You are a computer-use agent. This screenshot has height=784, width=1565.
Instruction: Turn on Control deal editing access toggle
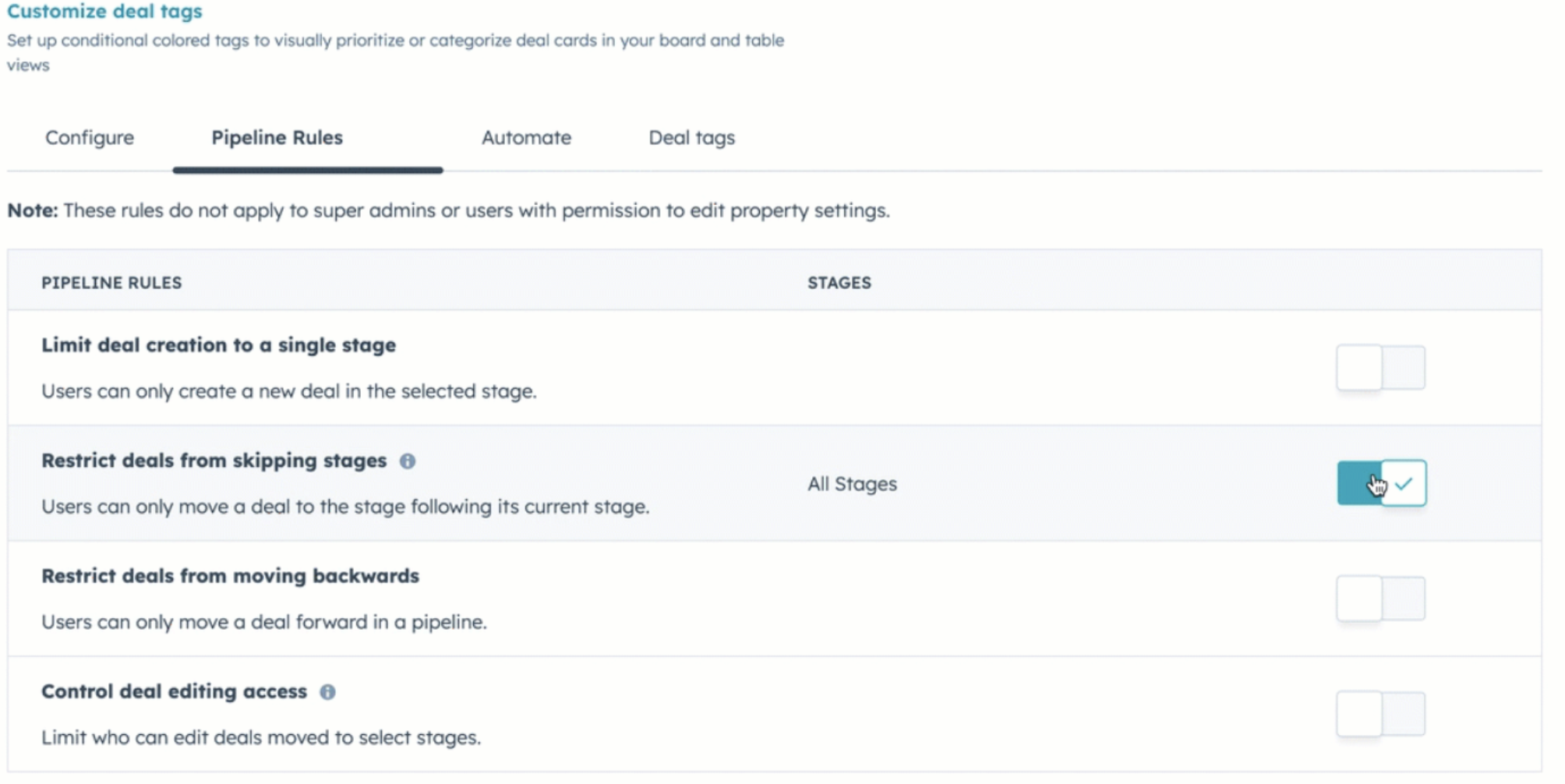coord(1381,714)
